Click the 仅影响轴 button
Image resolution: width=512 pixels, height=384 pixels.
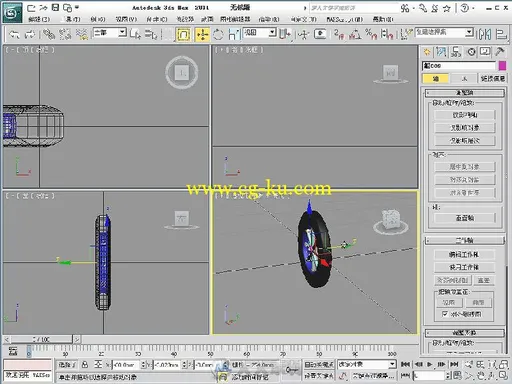click(x=465, y=115)
